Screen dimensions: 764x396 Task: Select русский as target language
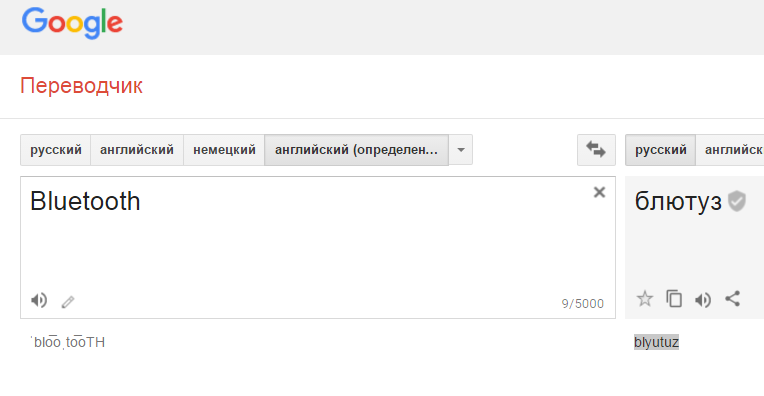click(x=660, y=150)
